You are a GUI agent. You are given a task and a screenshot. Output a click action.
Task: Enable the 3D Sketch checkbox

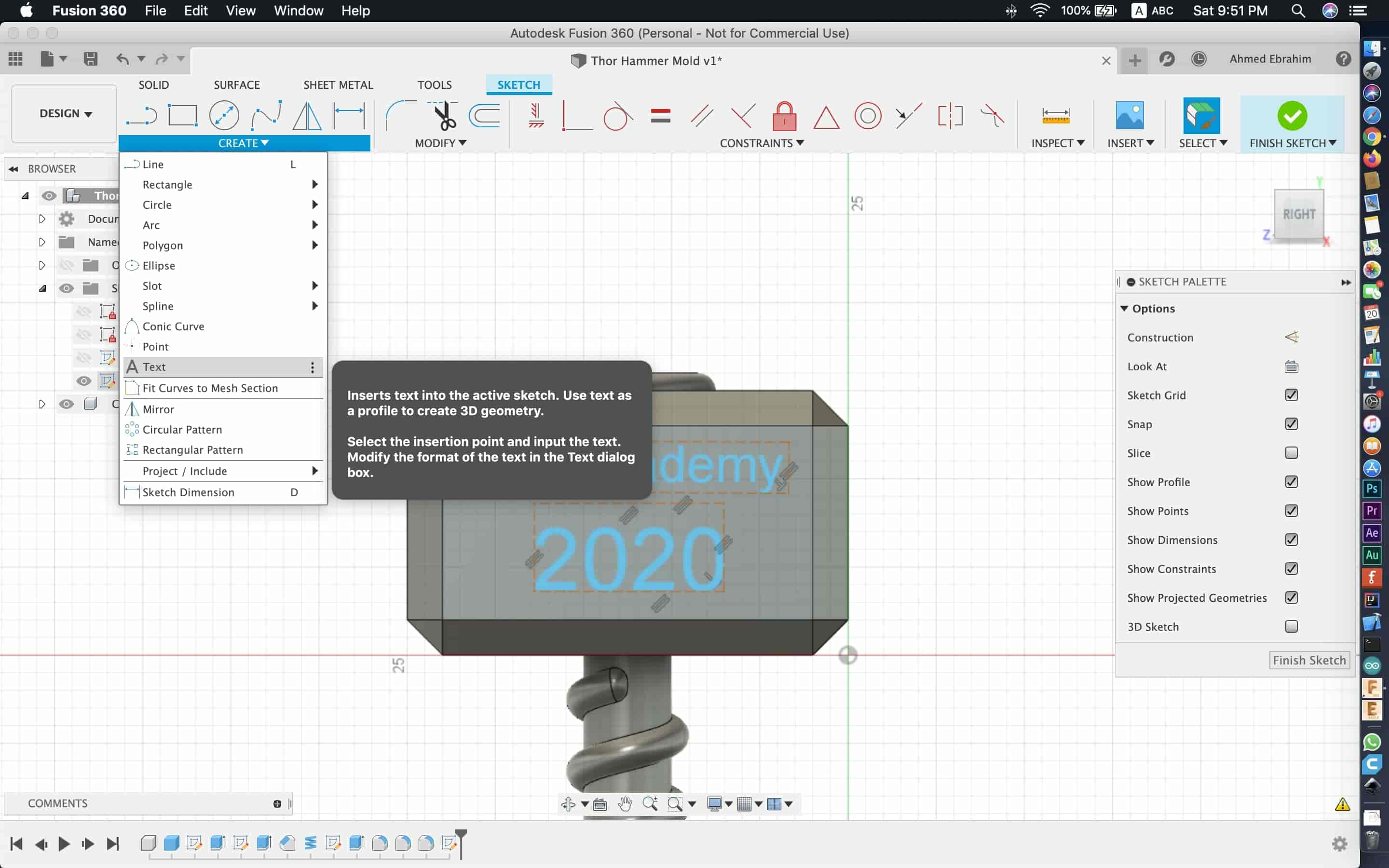(x=1291, y=626)
